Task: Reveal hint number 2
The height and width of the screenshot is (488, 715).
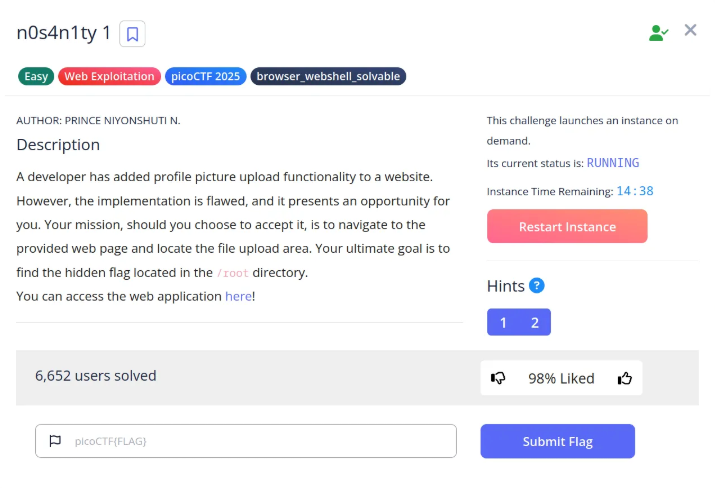Action: [535, 322]
